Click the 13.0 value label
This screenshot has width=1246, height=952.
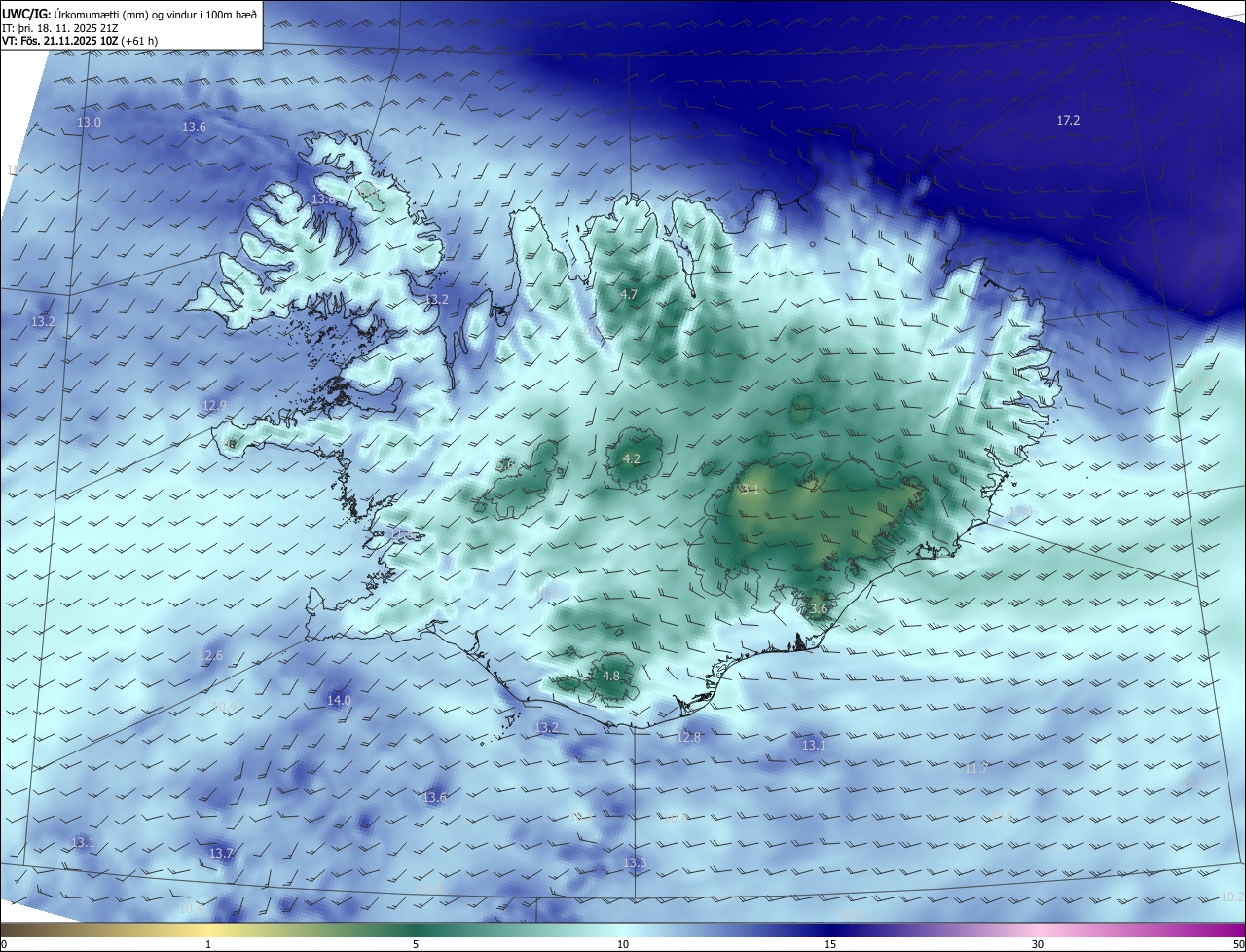[89, 123]
